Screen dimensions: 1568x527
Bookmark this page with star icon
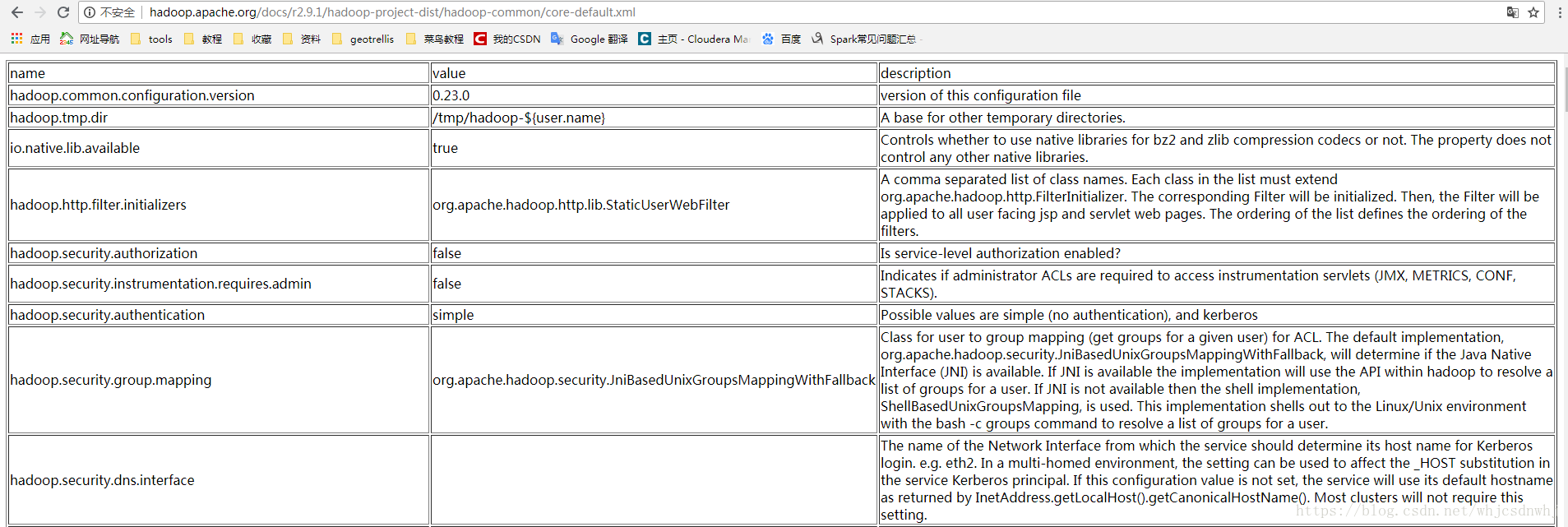tap(1533, 12)
